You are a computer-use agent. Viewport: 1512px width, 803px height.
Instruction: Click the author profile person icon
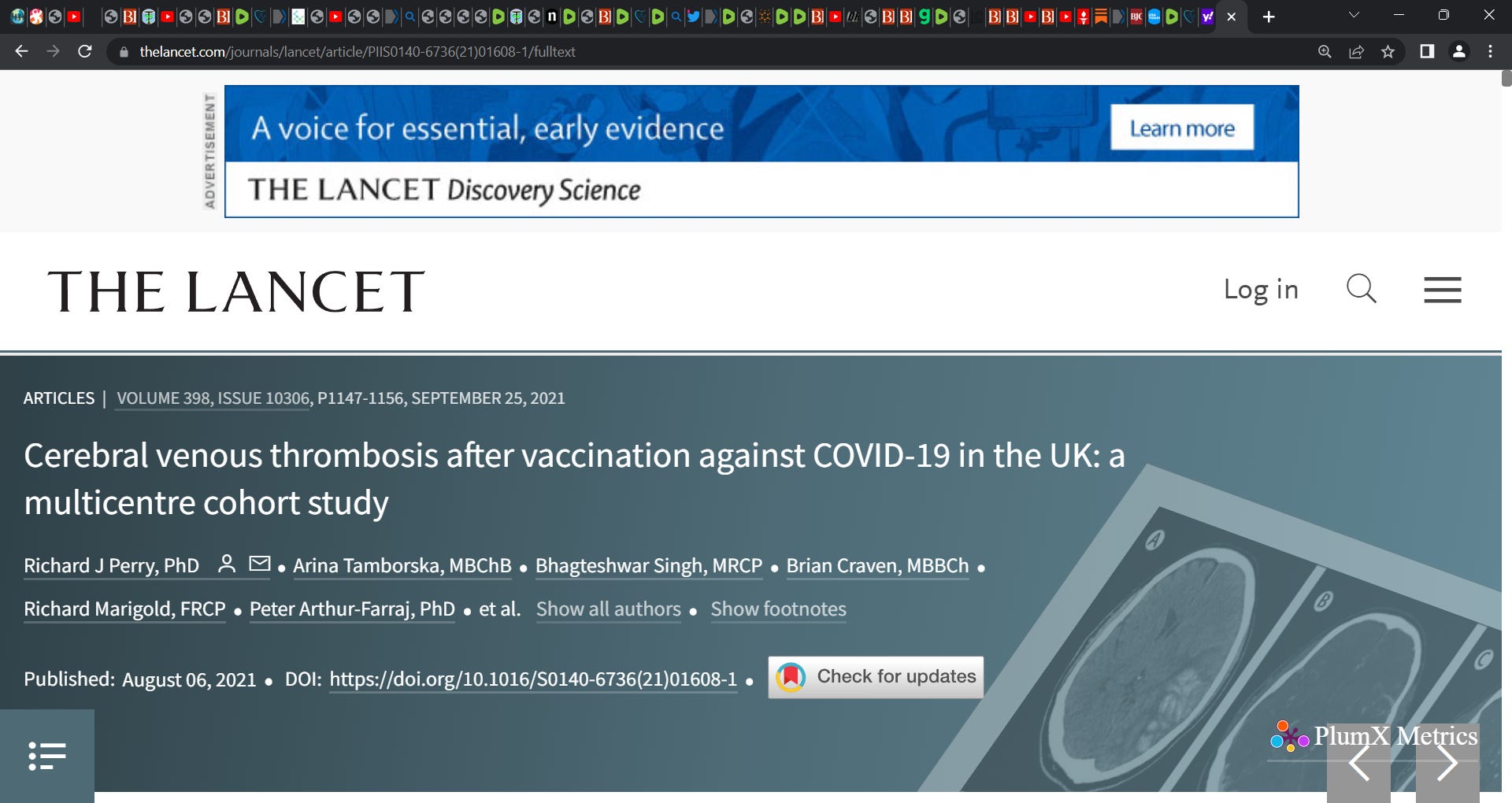227,564
